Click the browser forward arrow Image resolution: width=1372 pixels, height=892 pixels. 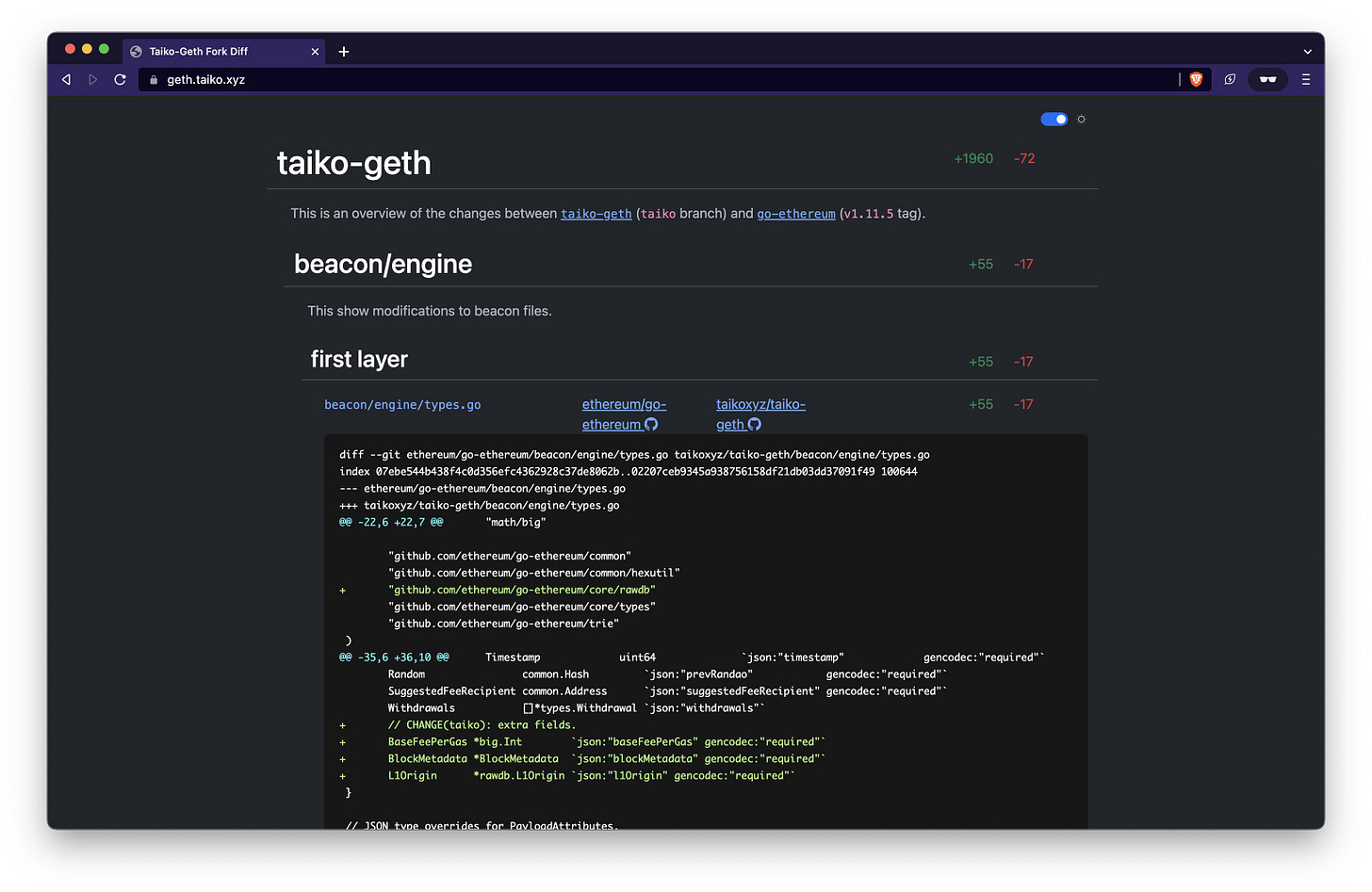[x=92, y=80]
